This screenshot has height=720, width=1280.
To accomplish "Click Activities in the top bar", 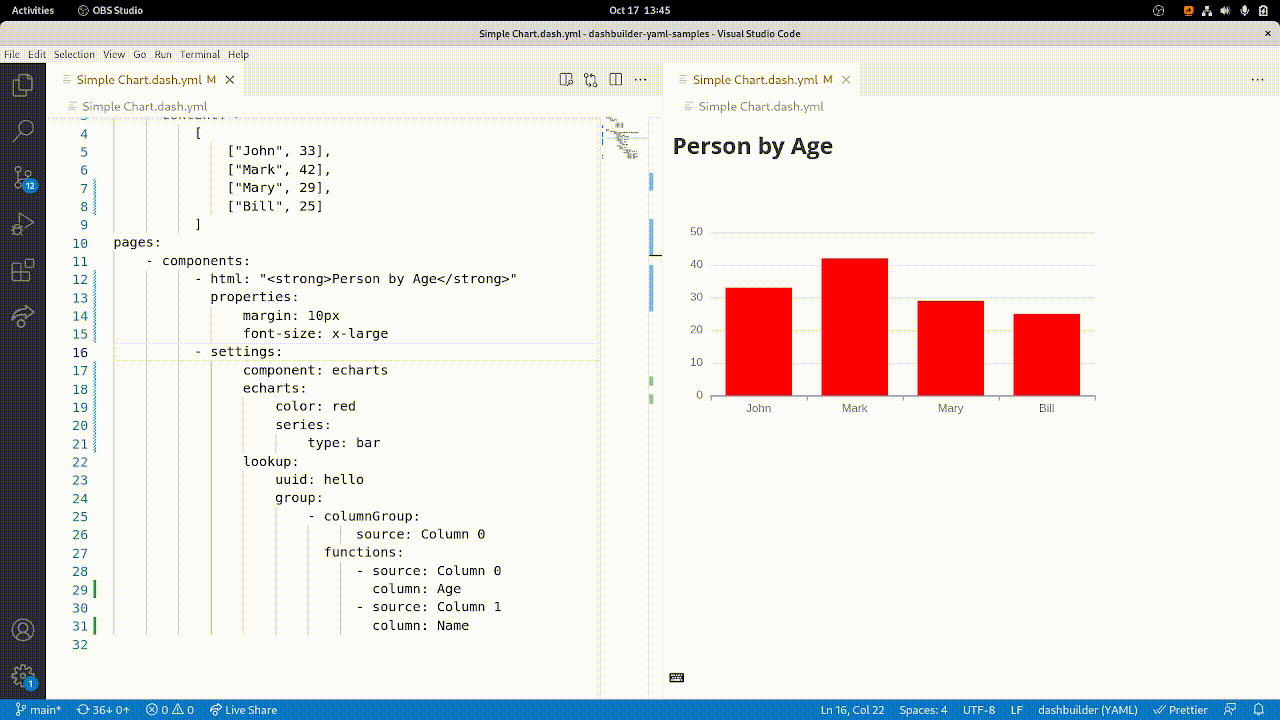I will (x=33, y=10).
